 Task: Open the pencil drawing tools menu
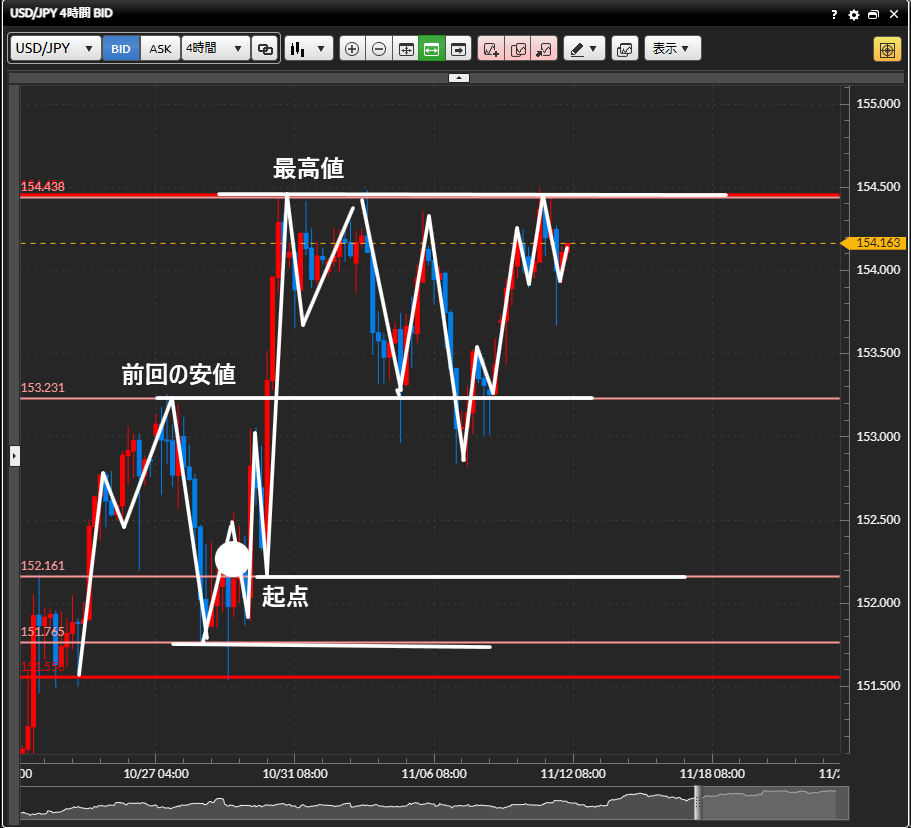click(x=584, y=48)
